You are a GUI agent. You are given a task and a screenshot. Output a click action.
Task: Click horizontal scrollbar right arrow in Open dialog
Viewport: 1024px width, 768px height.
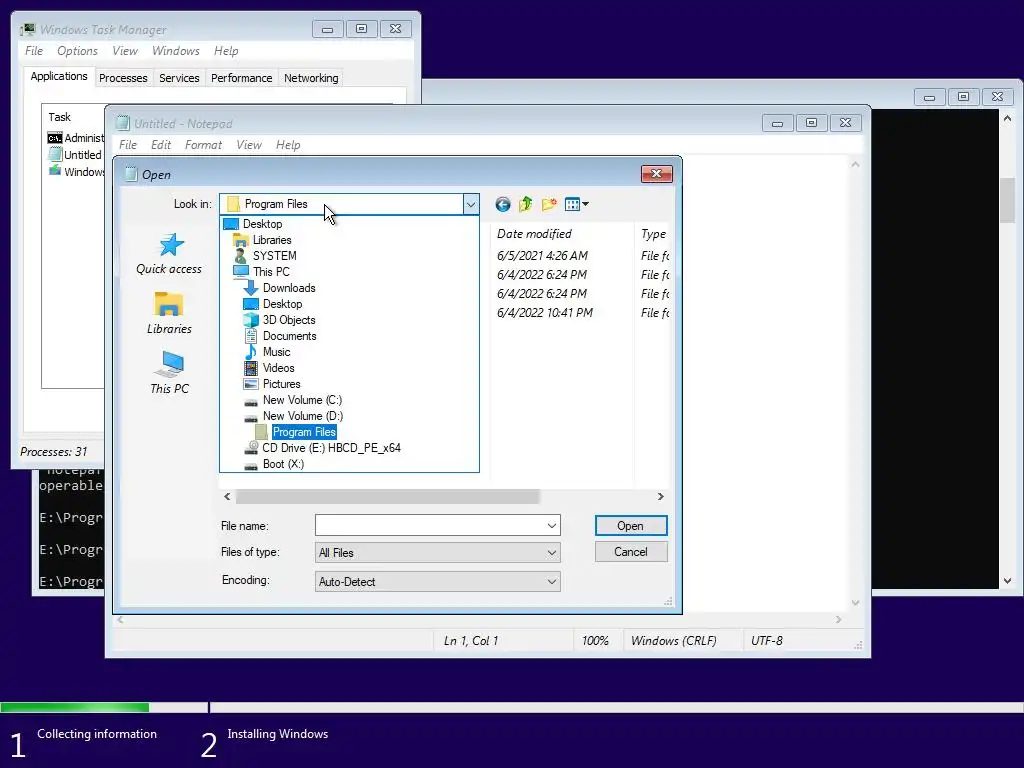point(660,496)
